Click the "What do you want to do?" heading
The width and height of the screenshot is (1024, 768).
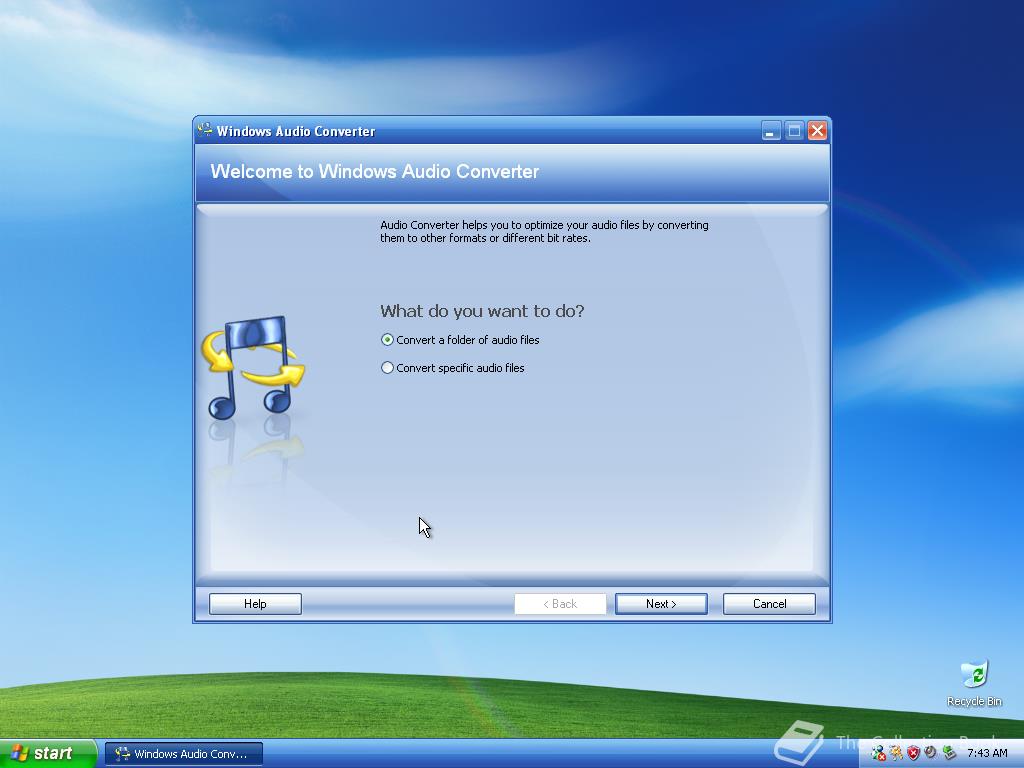tap(482, 311)
